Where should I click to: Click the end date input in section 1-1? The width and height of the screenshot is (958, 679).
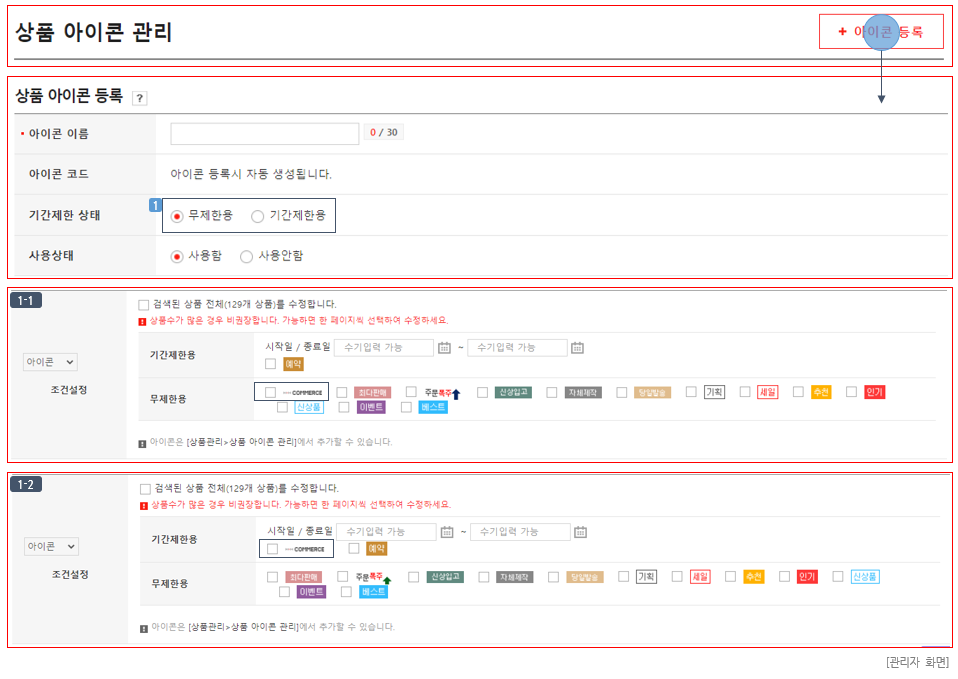(517, 348)
